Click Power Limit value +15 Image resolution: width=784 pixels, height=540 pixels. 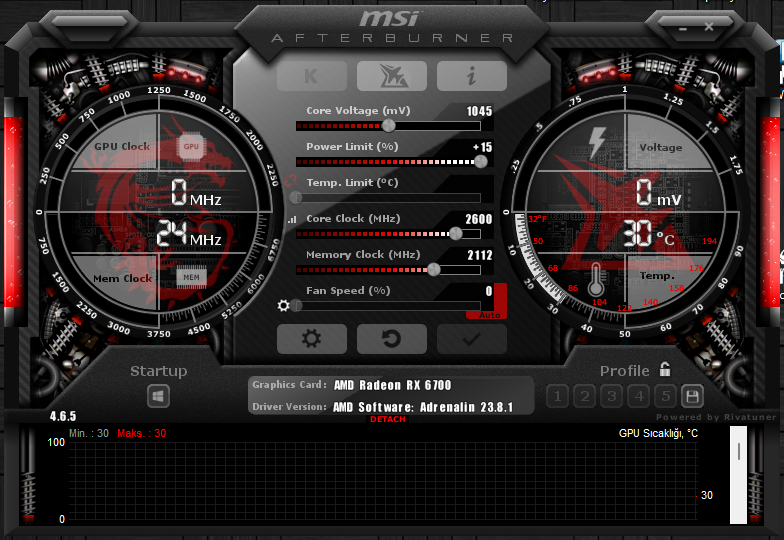tap(482, 147)
